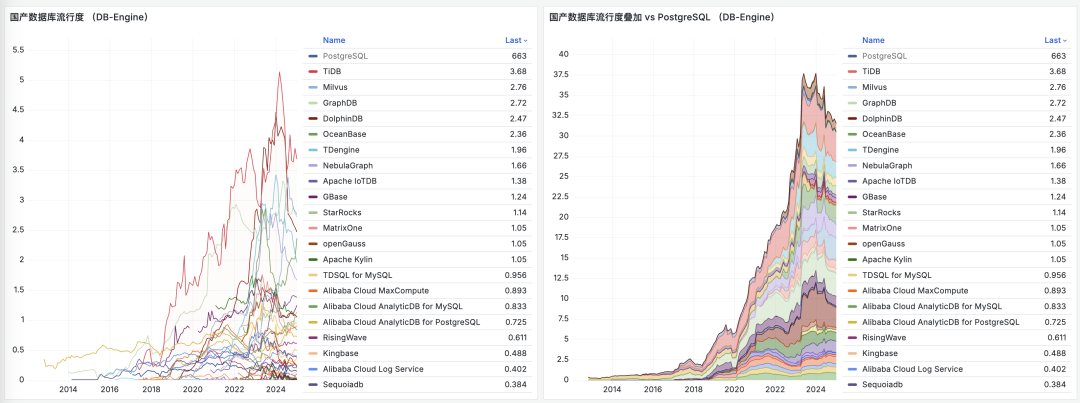Click the 2024 peak in the stacked area chart
Viewport: 1080px width, 403px height.
(804, 75)
